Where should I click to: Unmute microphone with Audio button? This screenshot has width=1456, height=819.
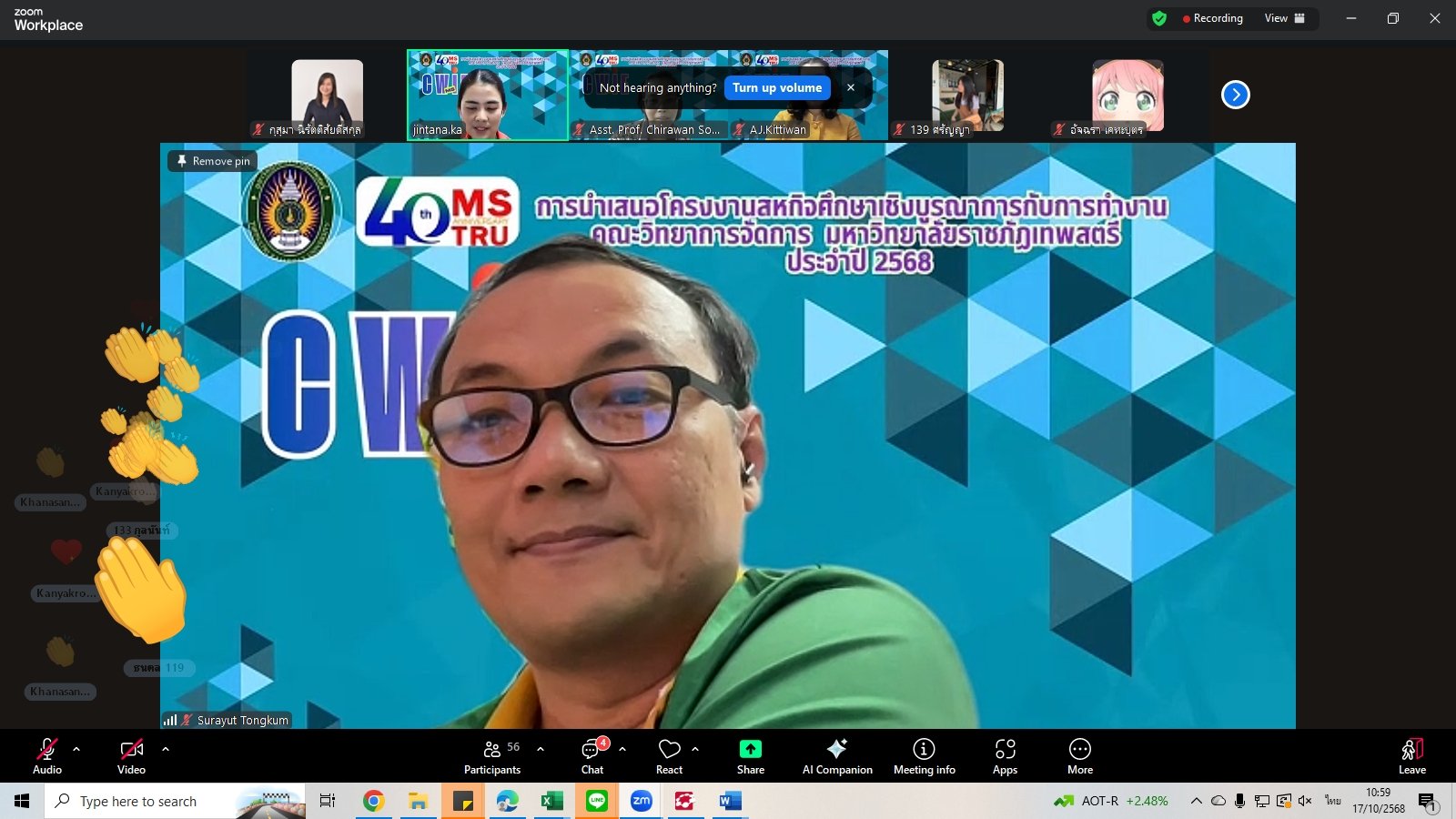(47, 756)
